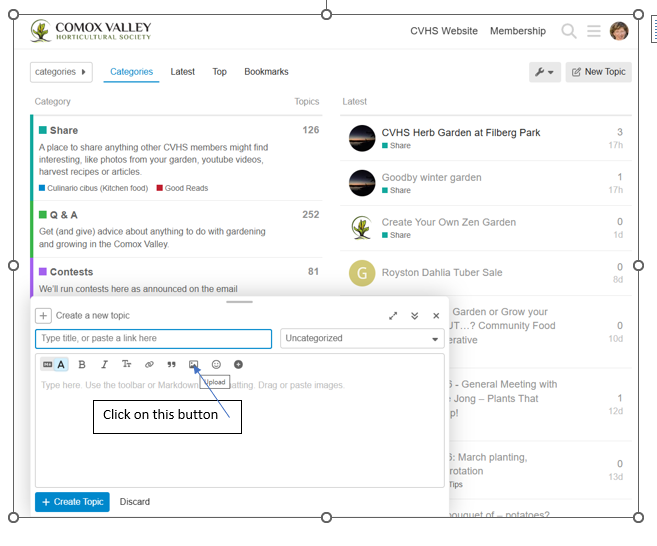Switch to the Bookmarks tab
The image size is (657, 546).
click(266, 72)
